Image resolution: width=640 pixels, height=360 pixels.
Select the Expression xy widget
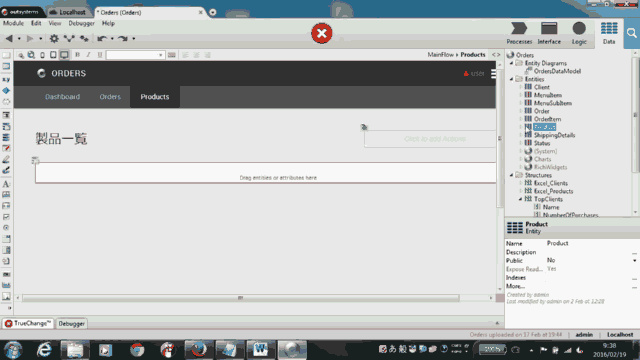[x=6, y=80]
